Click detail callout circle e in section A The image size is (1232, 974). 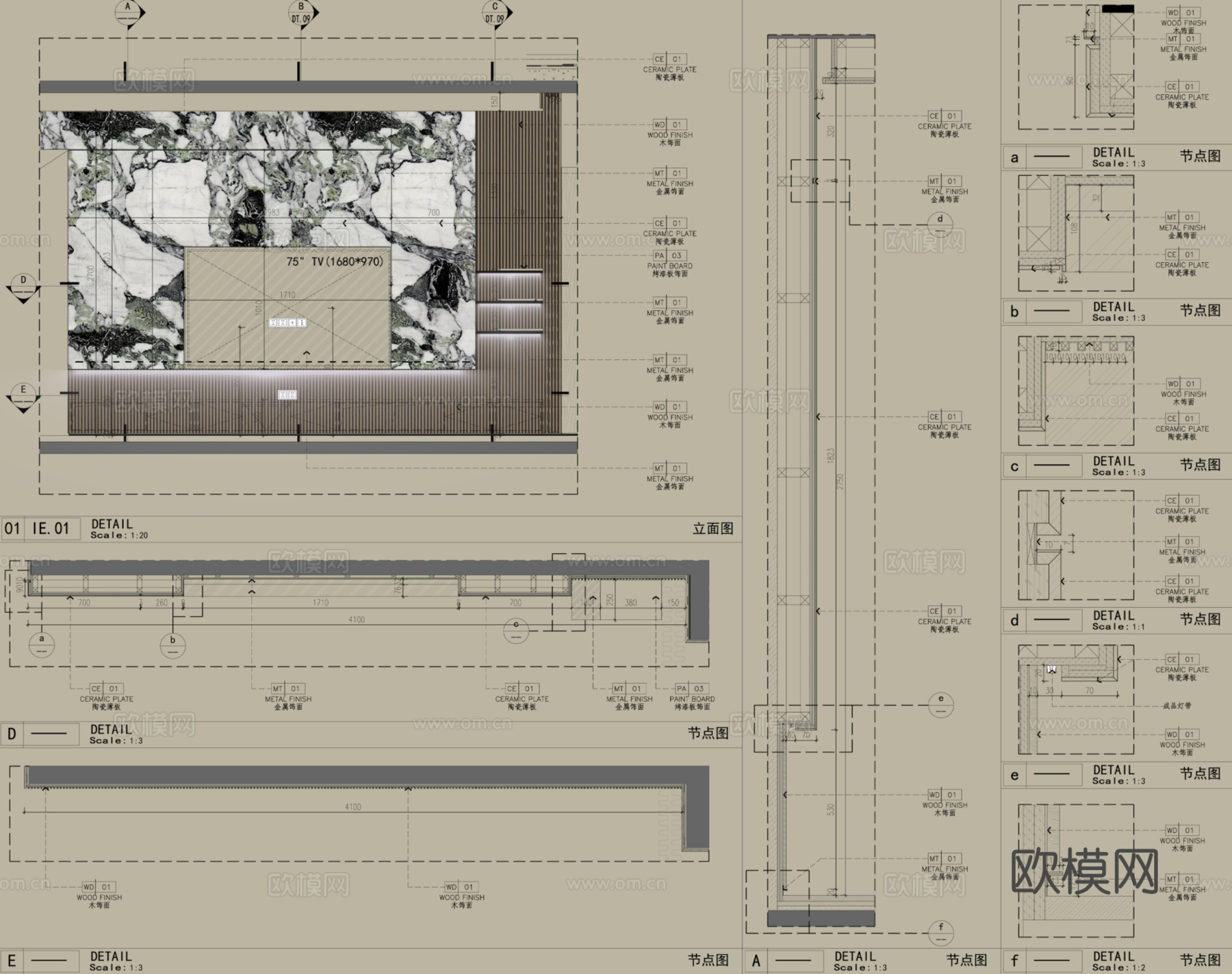click(941, 704)
